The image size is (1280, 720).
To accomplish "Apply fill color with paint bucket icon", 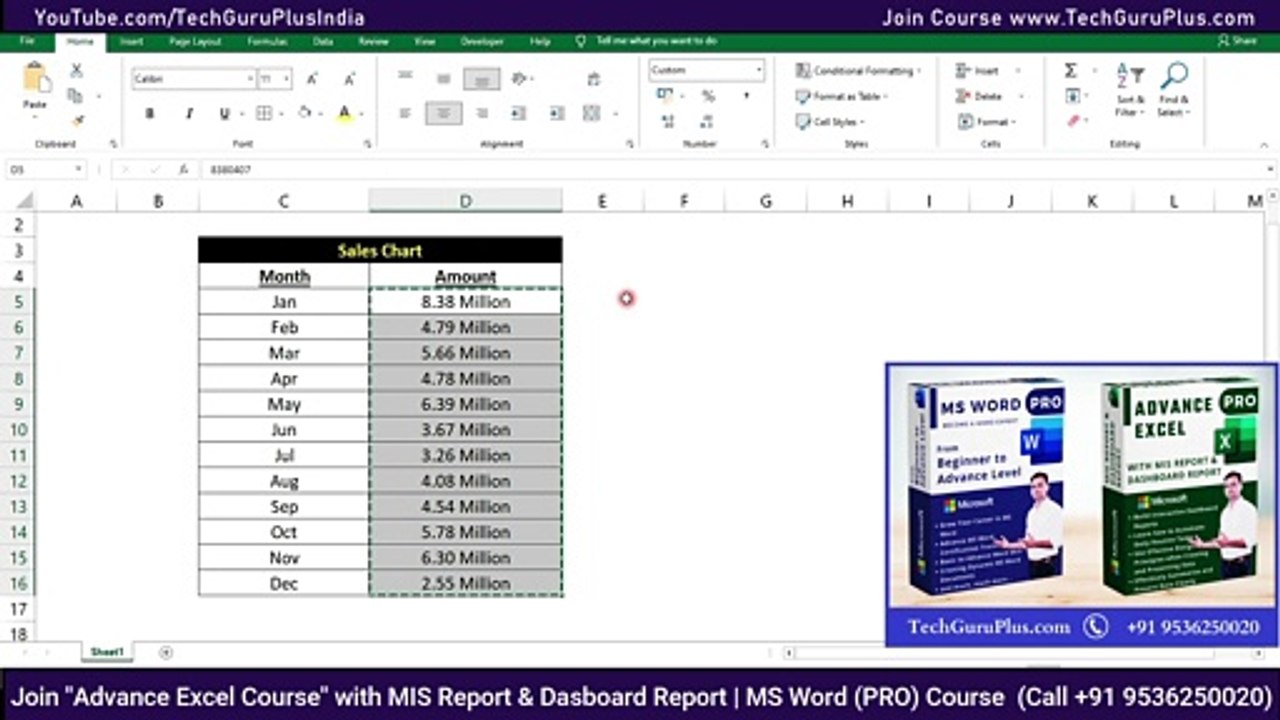I will (x=304, y=113).
